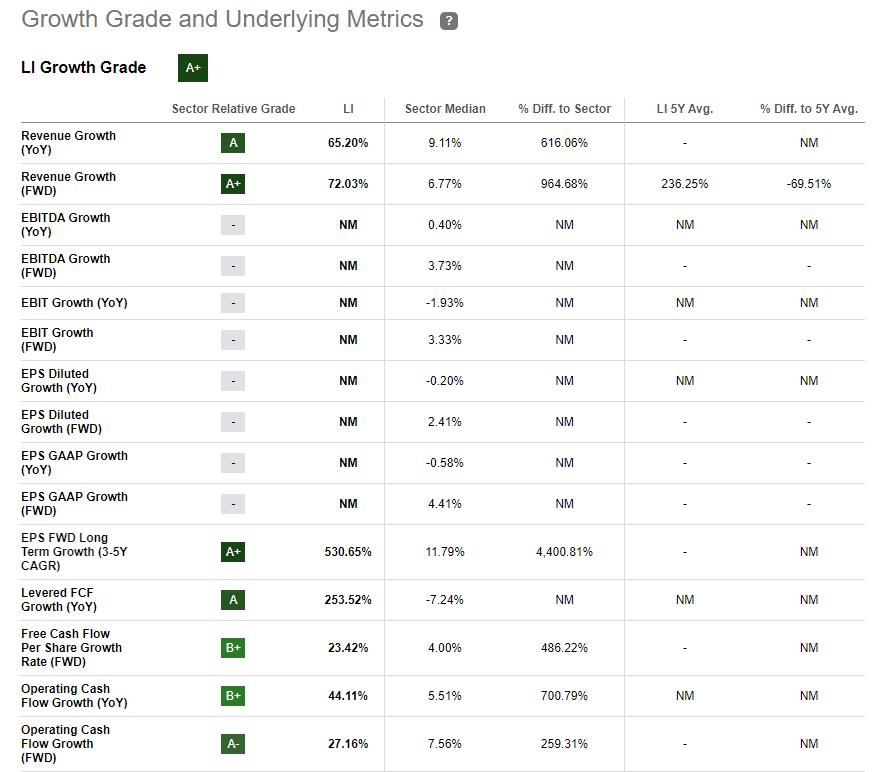This screenshot has width=874, height=772.
Task: Select the 27.16% LI value
Action: coord(348,744)
